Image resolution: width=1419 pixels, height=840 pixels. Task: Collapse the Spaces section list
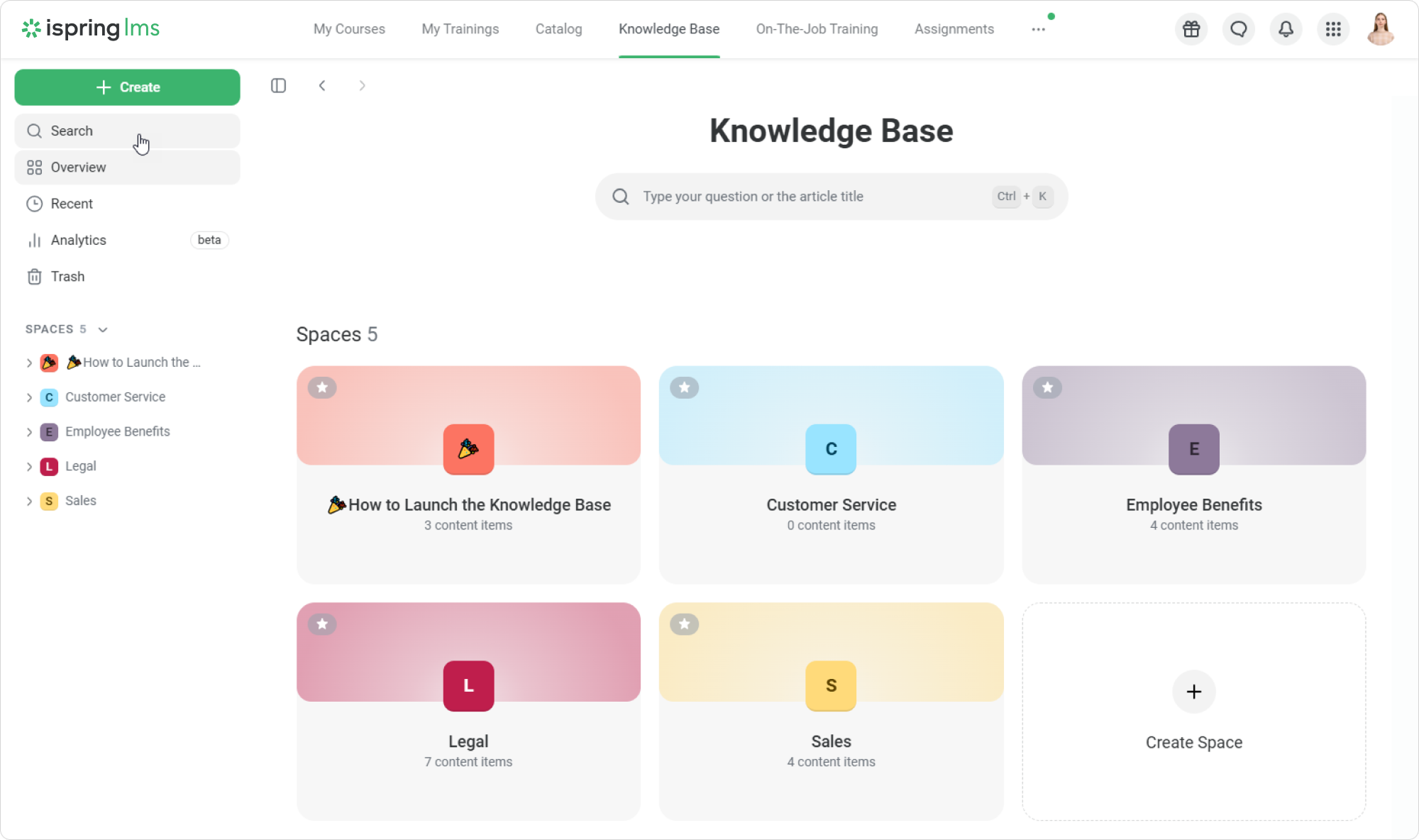pyautogui.click(x=103, y=329)
